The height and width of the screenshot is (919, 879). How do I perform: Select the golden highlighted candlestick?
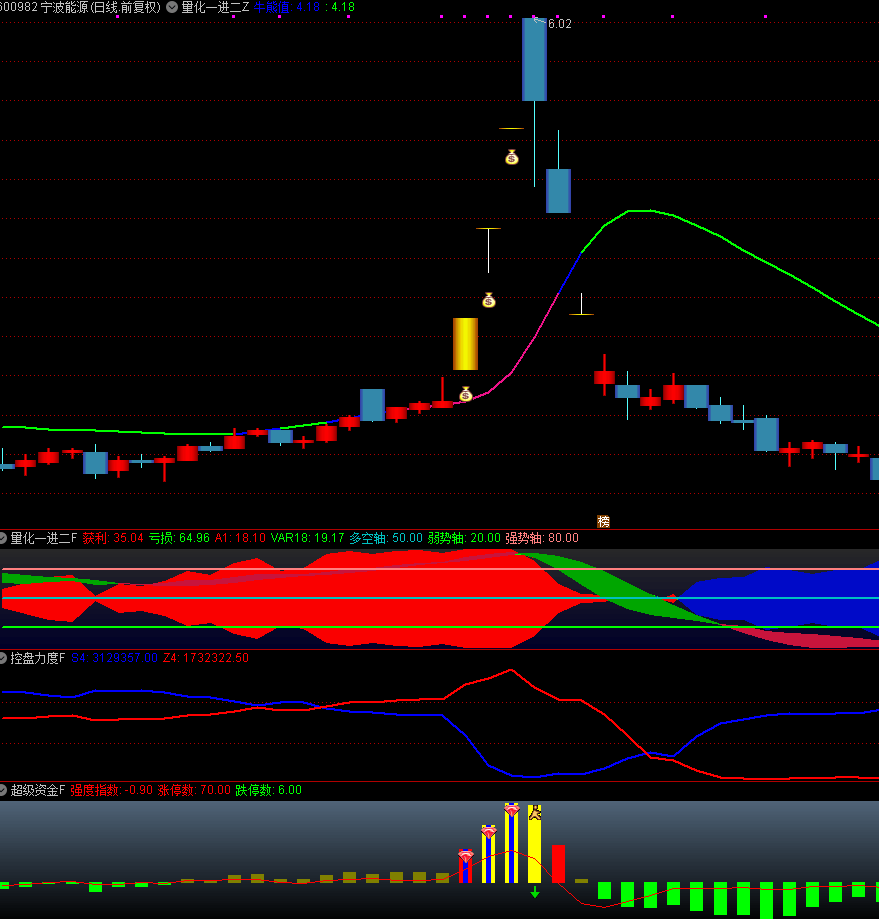pyautogui.click(x=465, y=344)
